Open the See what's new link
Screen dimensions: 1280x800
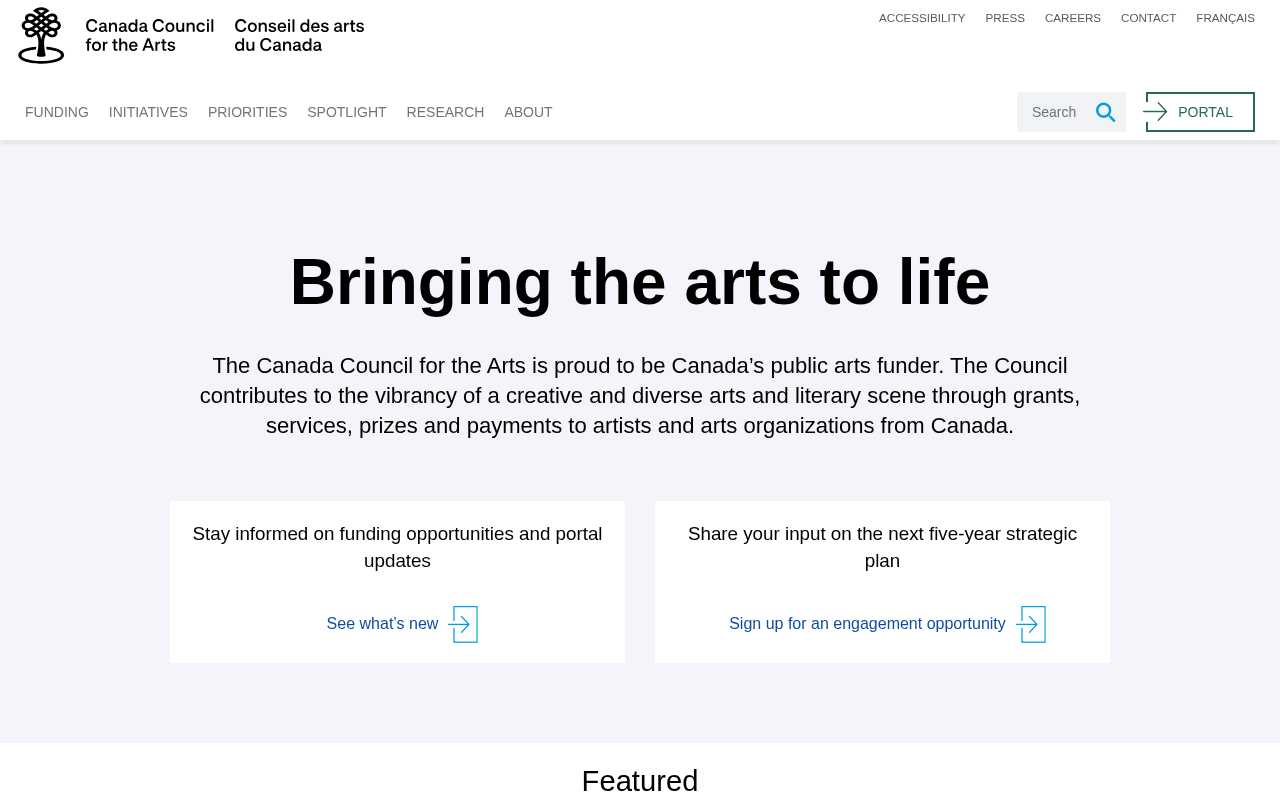click(x=382, y=623)
